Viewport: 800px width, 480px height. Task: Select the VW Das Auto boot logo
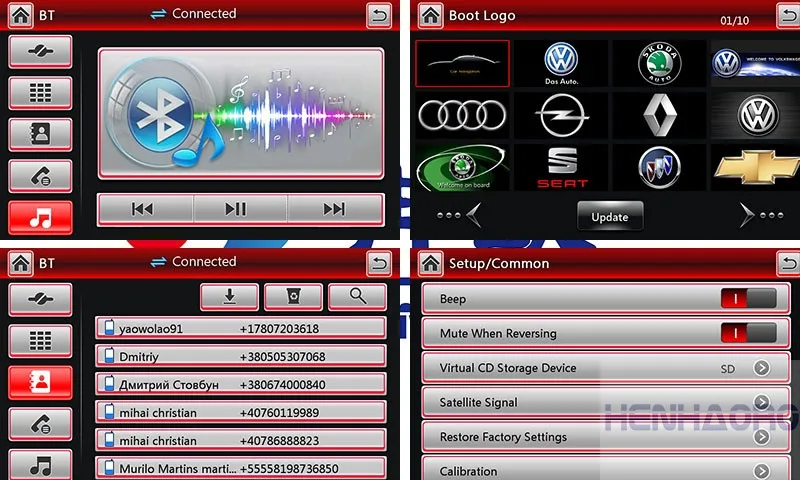coord(561,64)
